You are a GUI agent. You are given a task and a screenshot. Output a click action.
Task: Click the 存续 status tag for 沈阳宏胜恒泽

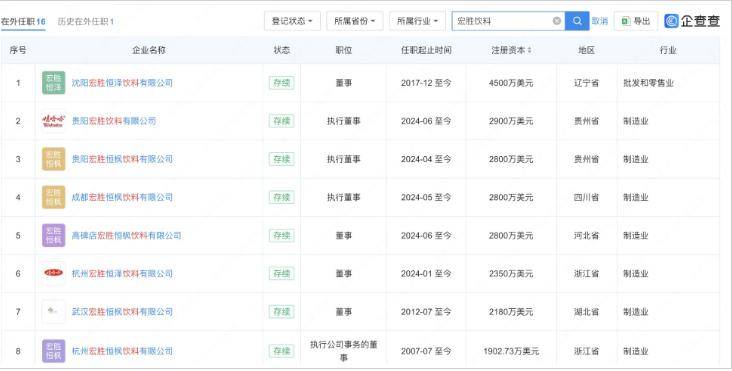point(282,83)
